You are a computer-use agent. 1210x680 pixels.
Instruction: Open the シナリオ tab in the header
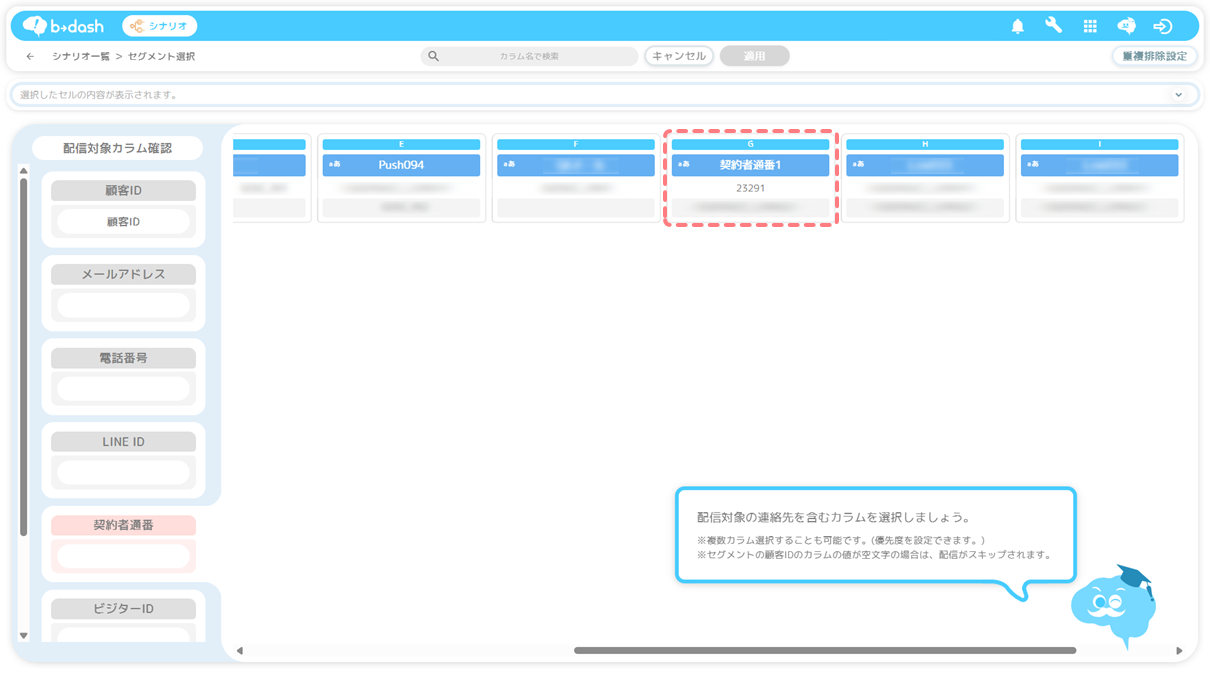point(160,26)
